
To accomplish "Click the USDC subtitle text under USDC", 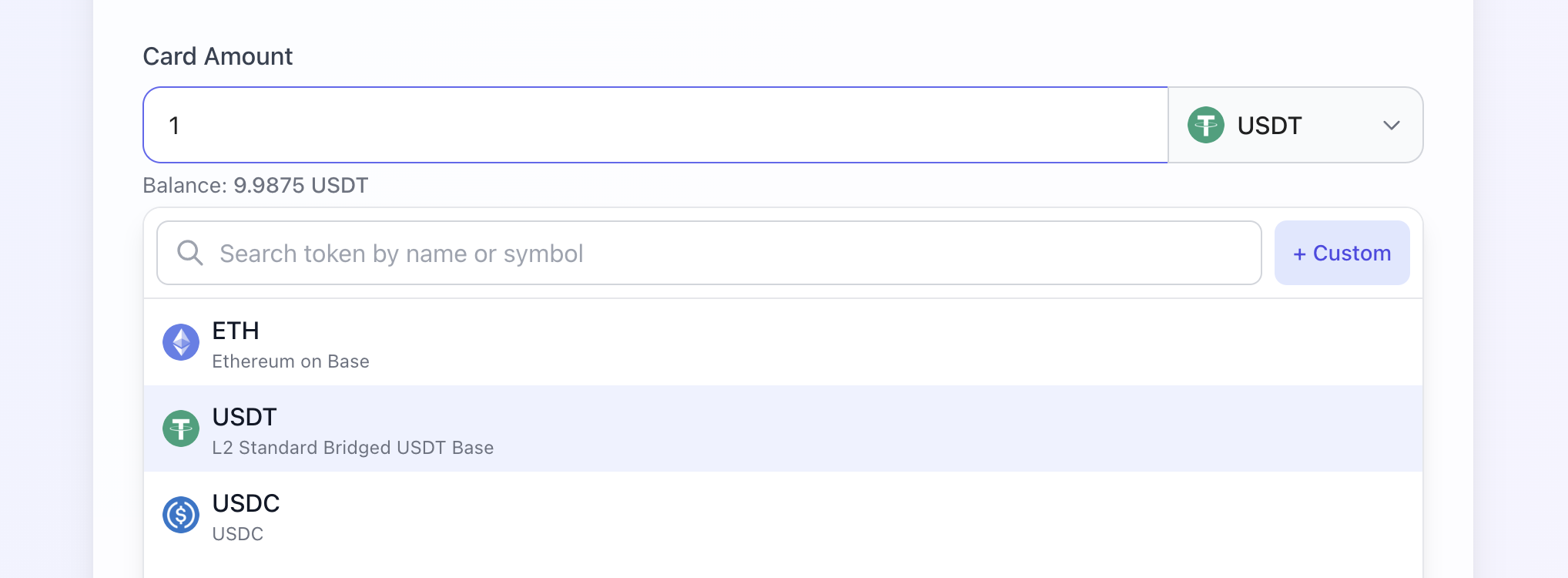I will tap(238, 534).
